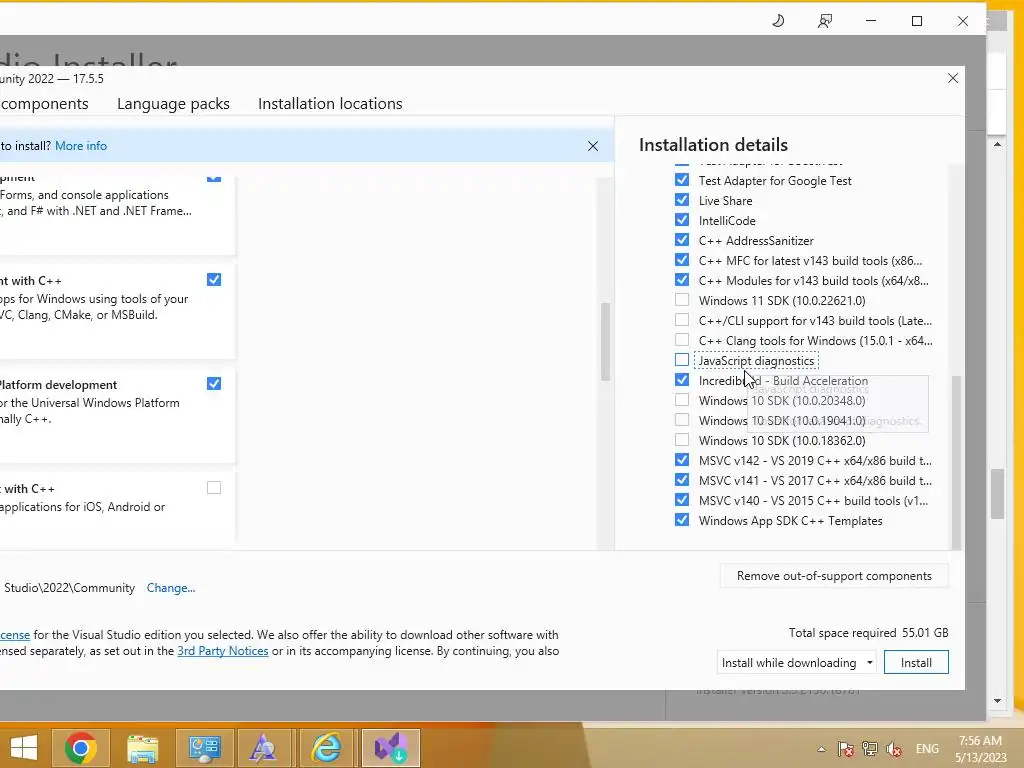Open the taskbar icon beside Internet Explorer

coord(264,748)
